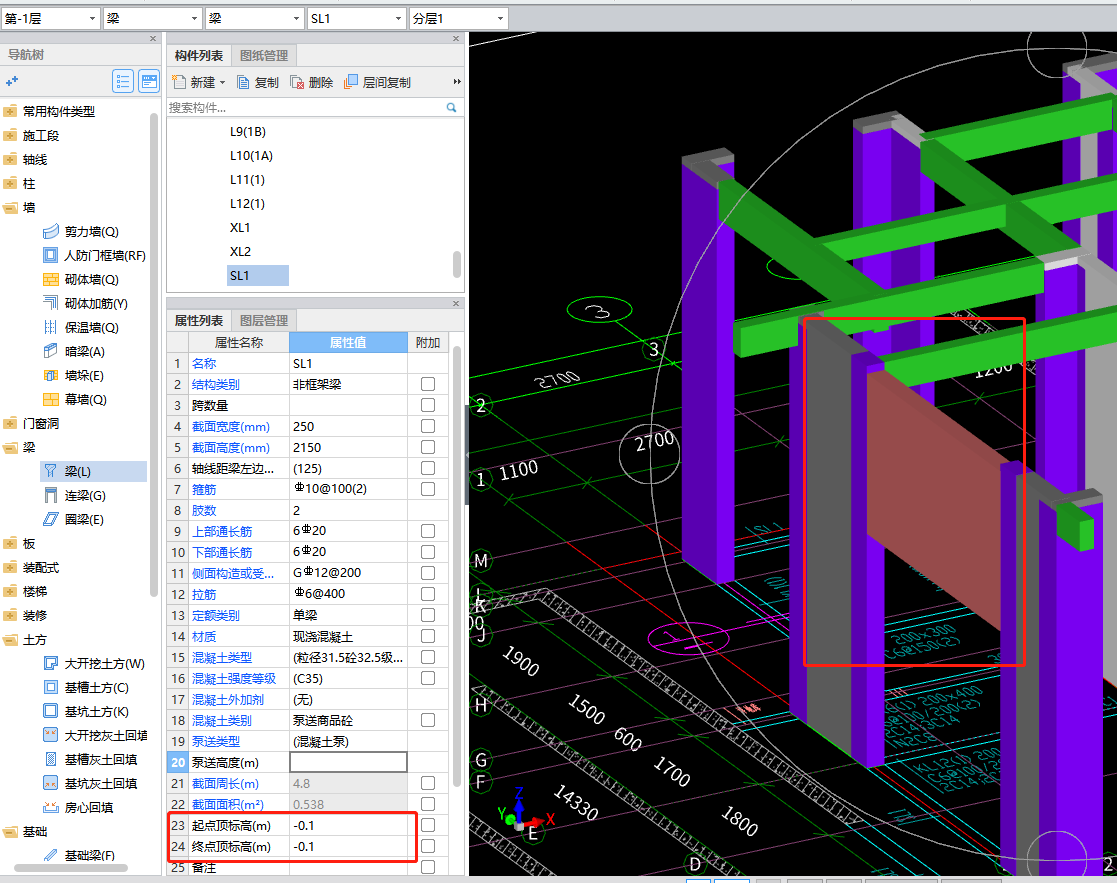1117x883 pixels.
Task: Select 基坑土方(K) item
Action: click(x=85, y=711)
